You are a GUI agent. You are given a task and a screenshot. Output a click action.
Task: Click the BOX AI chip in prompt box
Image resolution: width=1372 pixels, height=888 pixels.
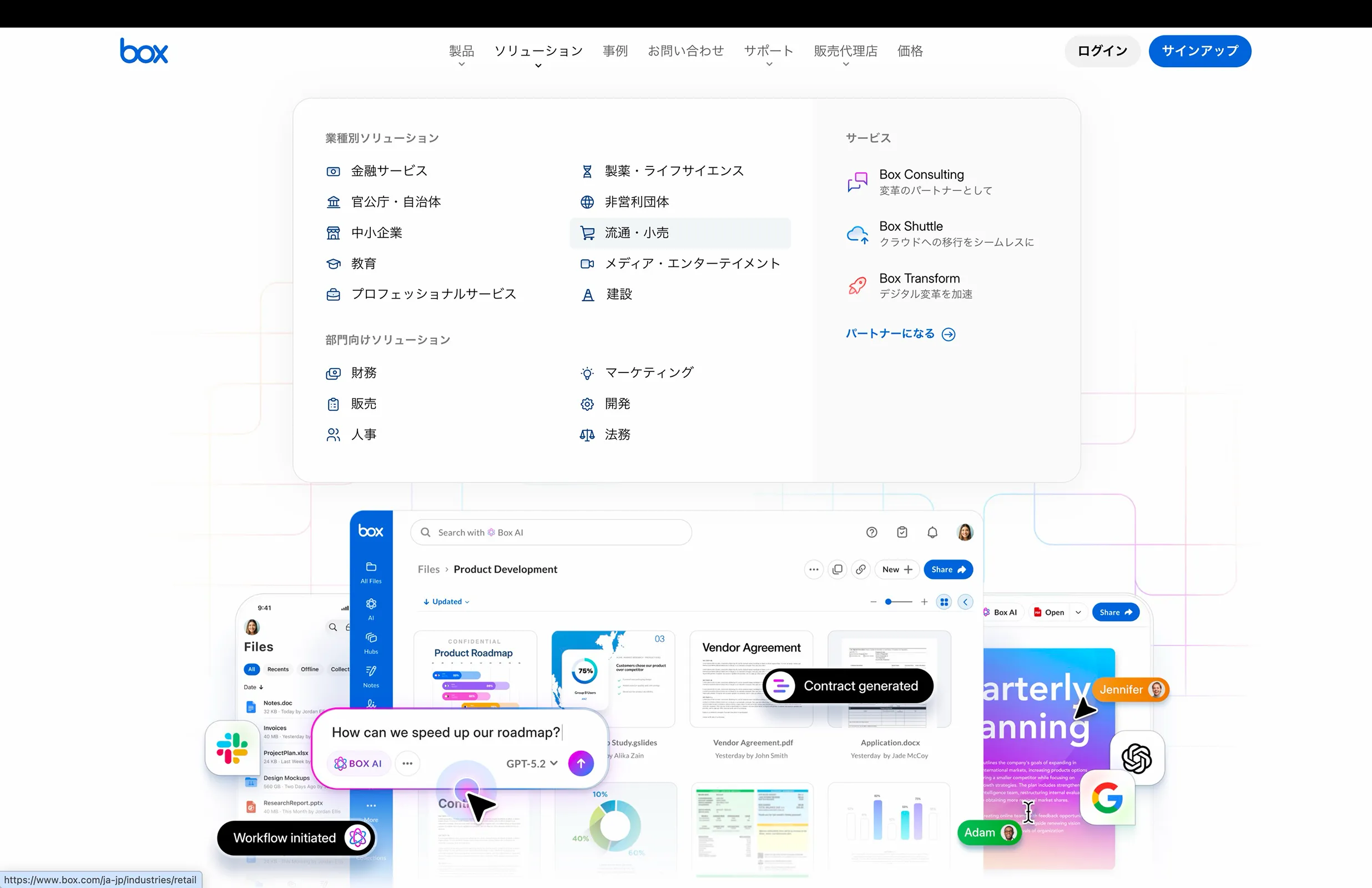pos(359,764)
